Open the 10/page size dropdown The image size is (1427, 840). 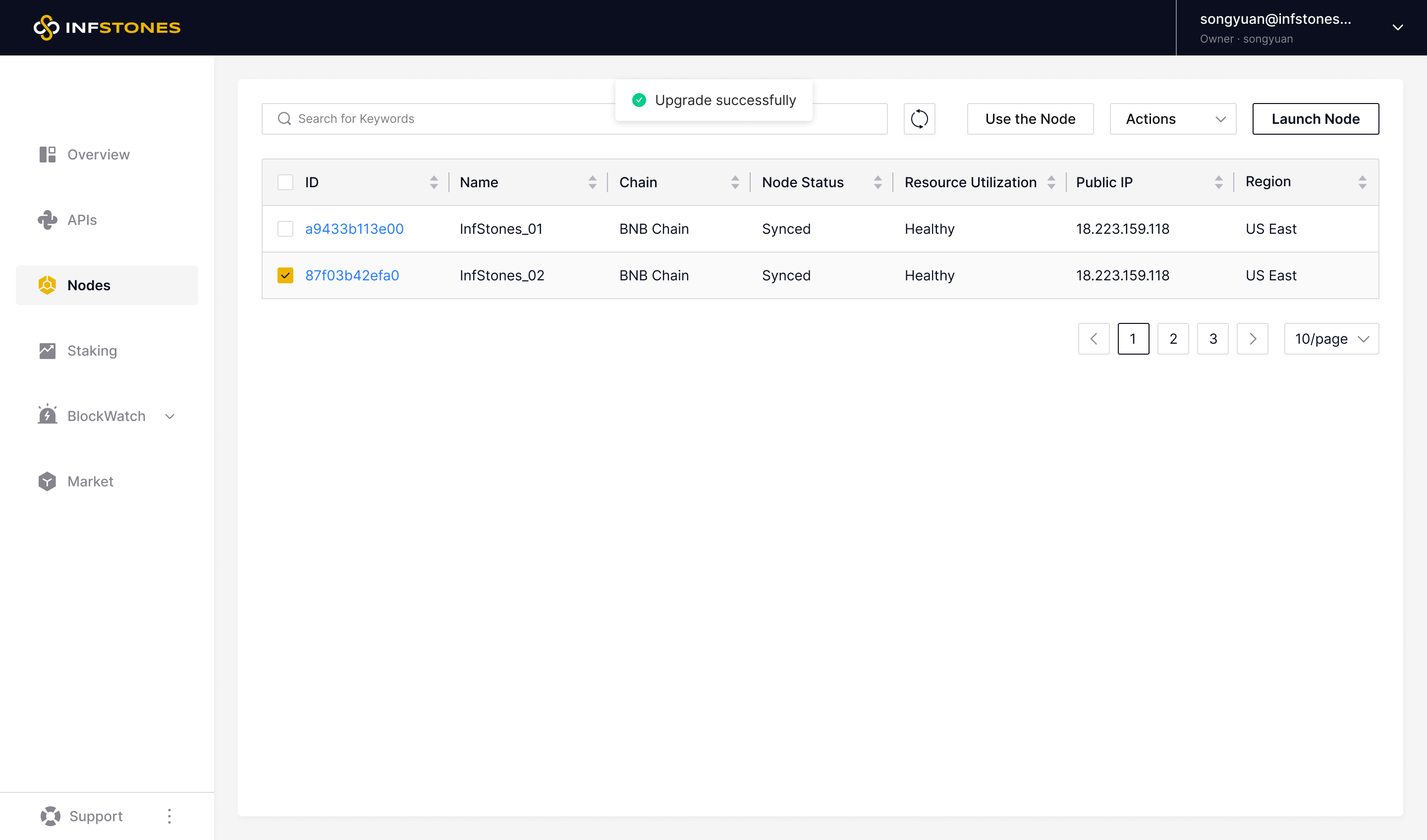pyautogui.click(x=1331, y=338)
